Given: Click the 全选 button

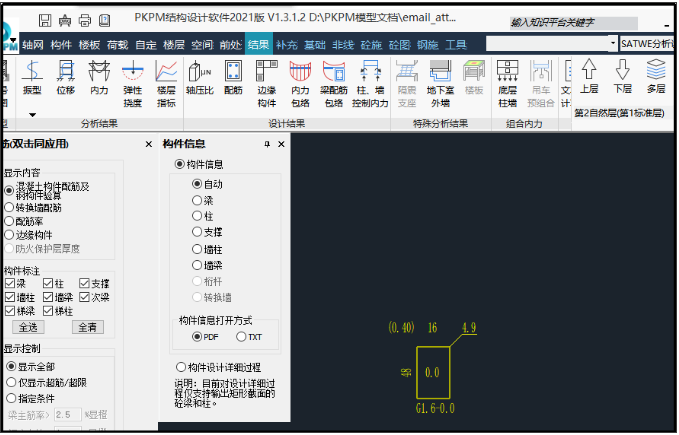Looking at the screenshot, I should pos(29,328).
